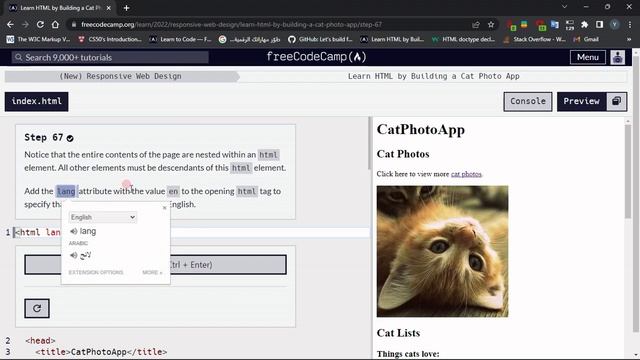Click the instructions pane scrollbar
Screen dimensions: 640x360
click(x=370, y=143)
